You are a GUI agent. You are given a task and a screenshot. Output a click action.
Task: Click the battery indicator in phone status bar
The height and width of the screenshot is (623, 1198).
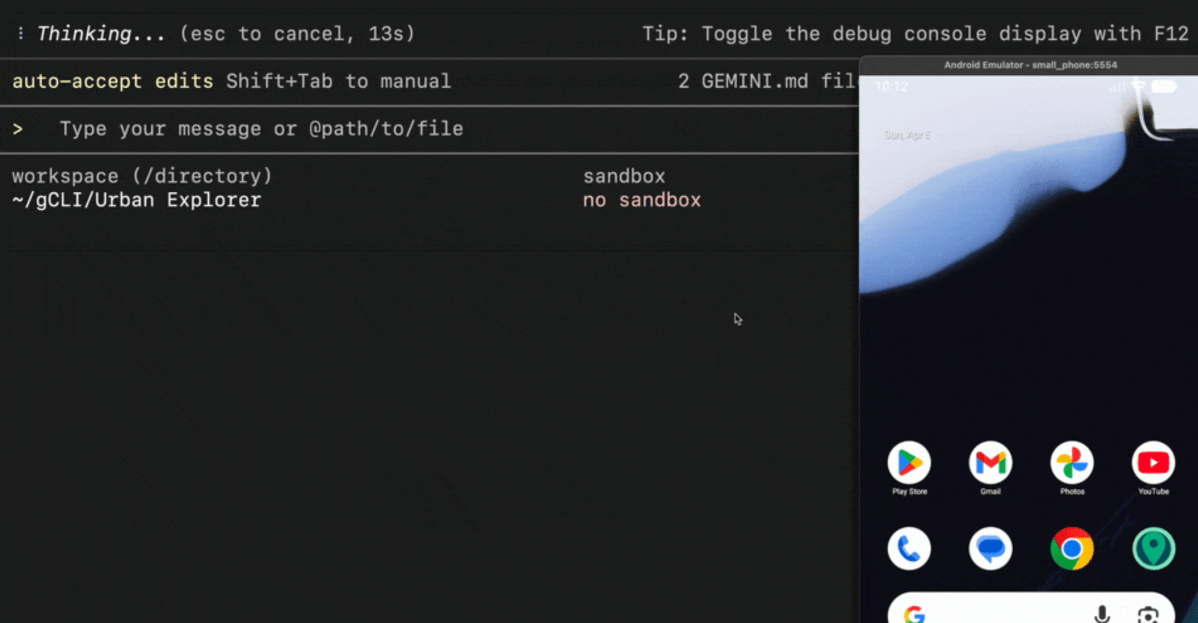[x=1164, y=87]
